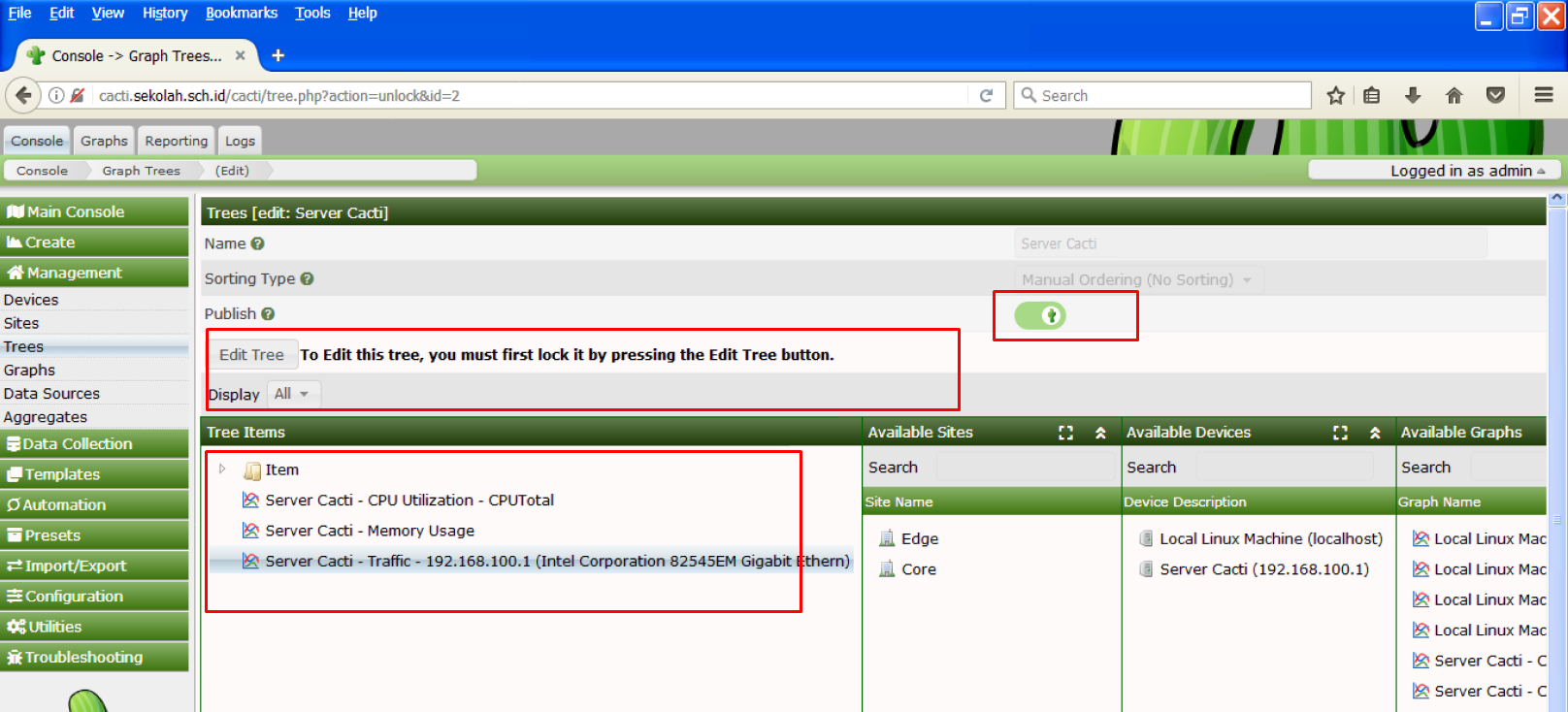The height and width of the screenshot is (712, 1568).
Task: Switch to the Graphs tab
Action: pyautogui.click(x=104, y=141)
